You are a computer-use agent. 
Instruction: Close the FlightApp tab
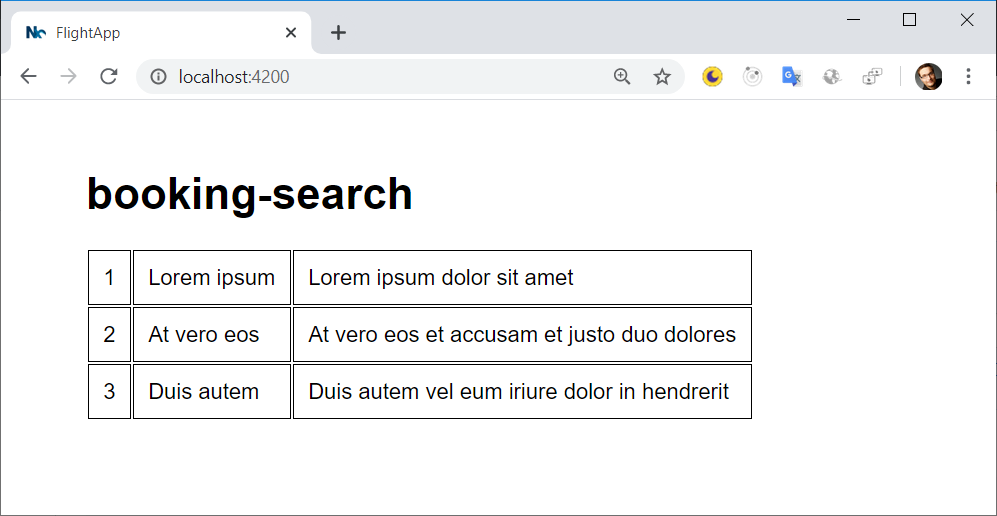click(291, 32)
